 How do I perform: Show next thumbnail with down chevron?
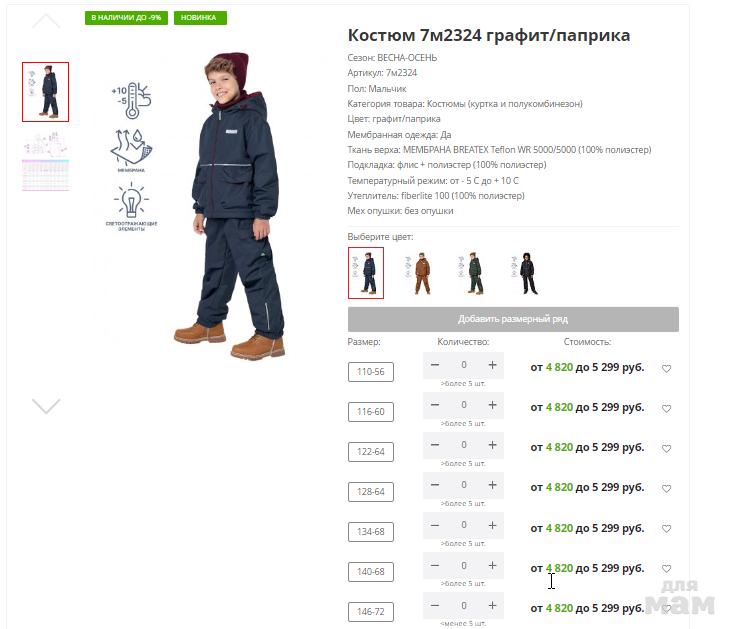tap(46, 406)
